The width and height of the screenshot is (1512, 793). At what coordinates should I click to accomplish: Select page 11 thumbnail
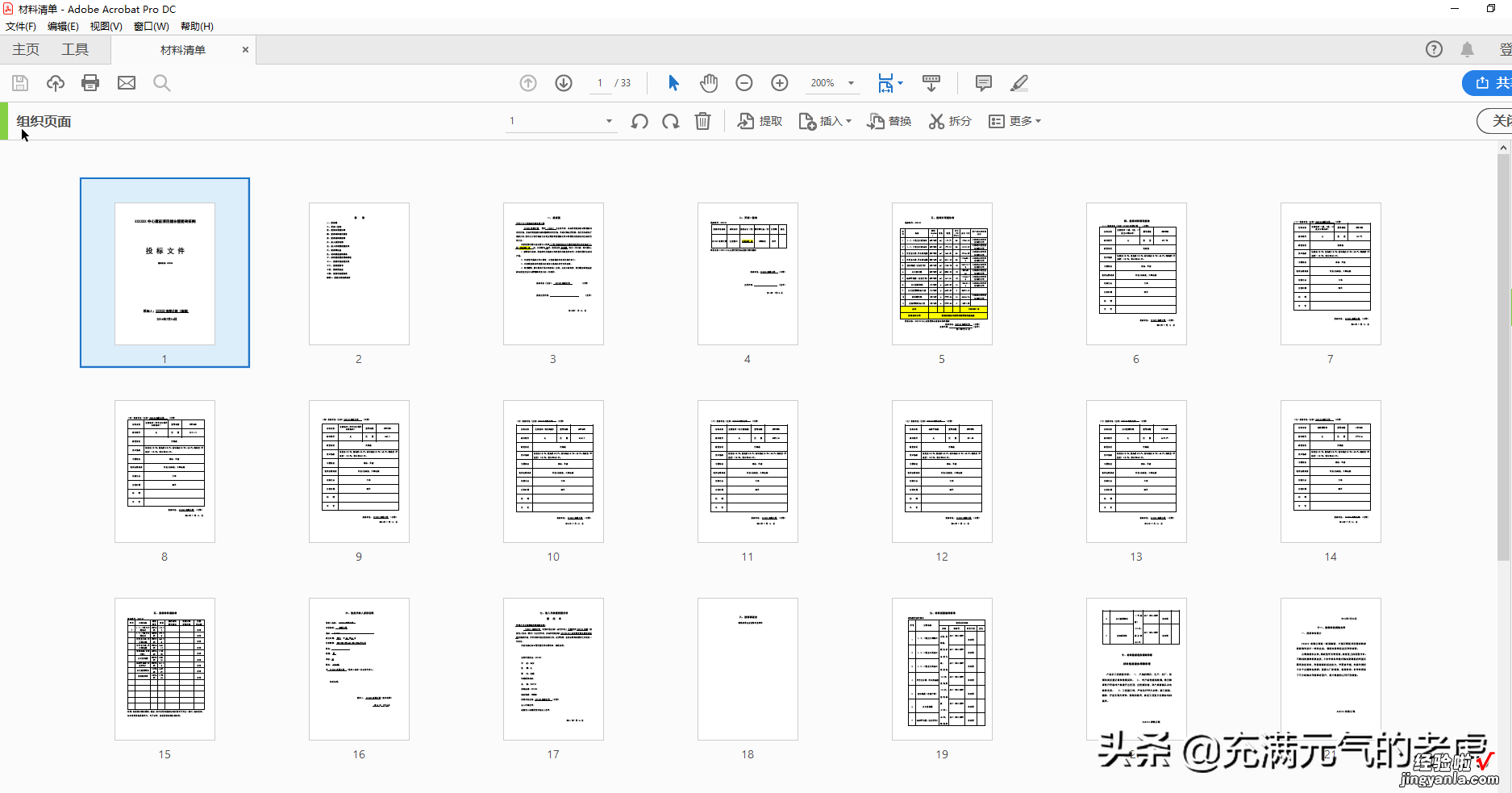[748, 471]
